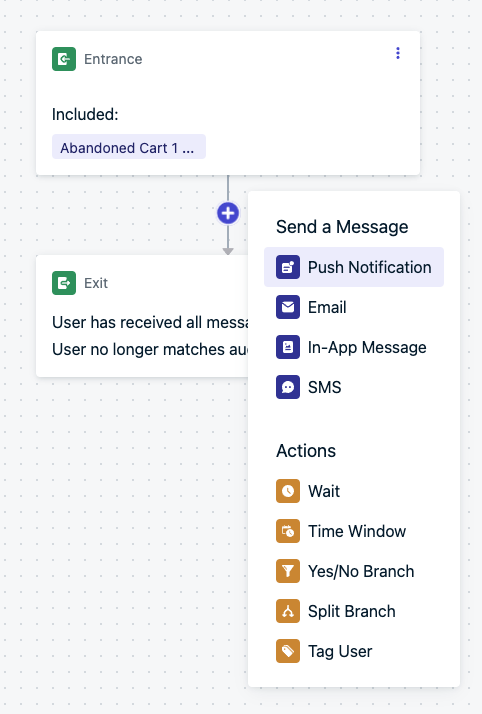Image resolution: width=482 pixels, height=714 pixels.
Task: Click the In-App Message icon
Action: point(288,347)
